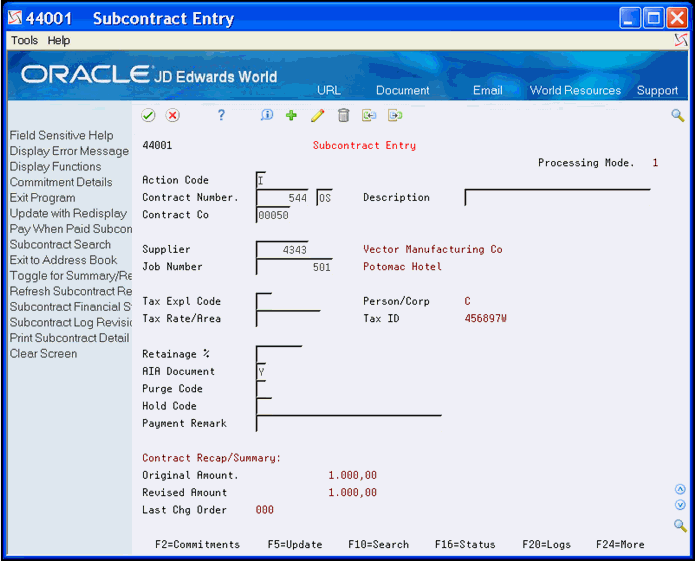Open the blue question mark help icon

[x=221, y=115]
